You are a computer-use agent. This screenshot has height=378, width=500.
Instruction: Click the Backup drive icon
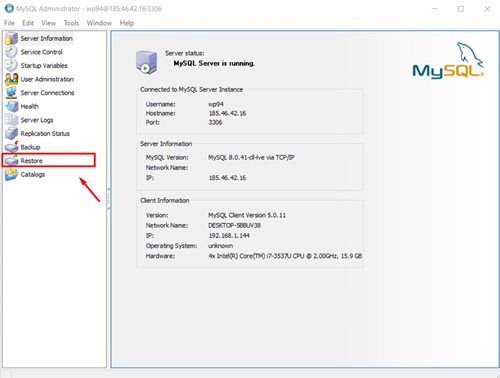11,147
